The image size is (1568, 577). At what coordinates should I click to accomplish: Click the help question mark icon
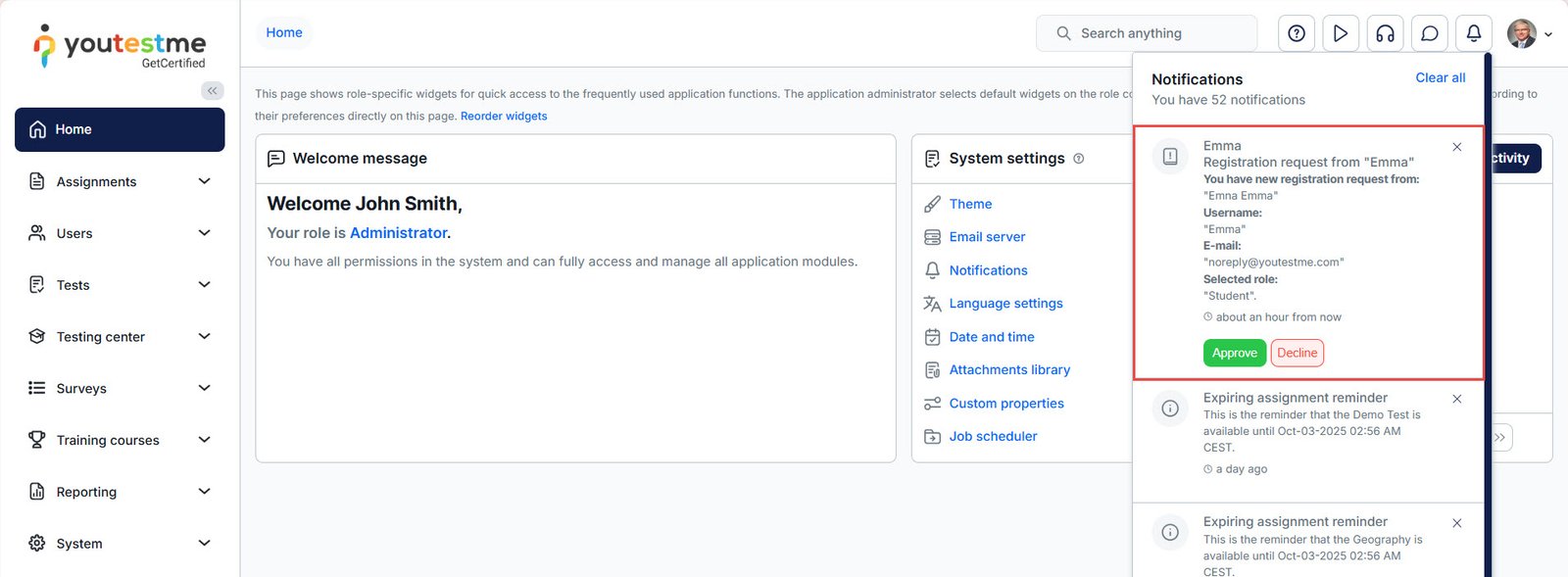click(1297, 33)
